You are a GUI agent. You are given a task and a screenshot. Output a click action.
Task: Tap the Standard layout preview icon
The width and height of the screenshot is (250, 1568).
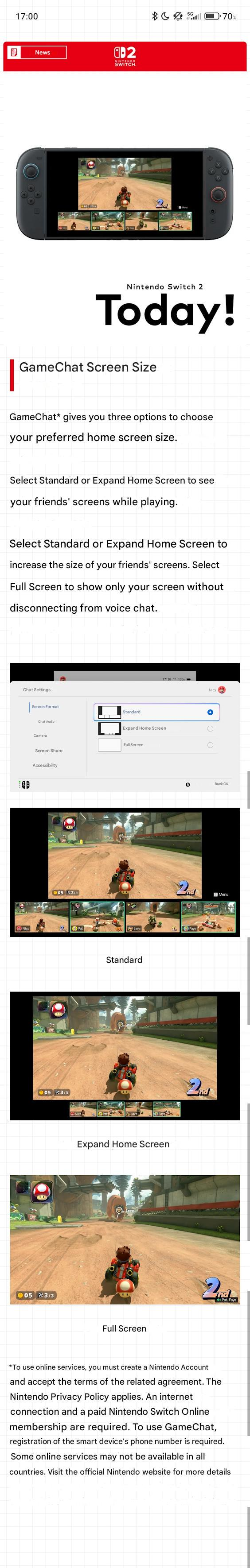(x=110, y=712)
